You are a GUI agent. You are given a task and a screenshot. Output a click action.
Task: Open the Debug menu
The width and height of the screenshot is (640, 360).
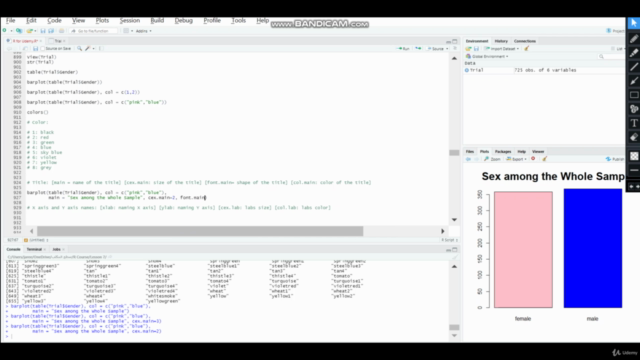point(184,20)
